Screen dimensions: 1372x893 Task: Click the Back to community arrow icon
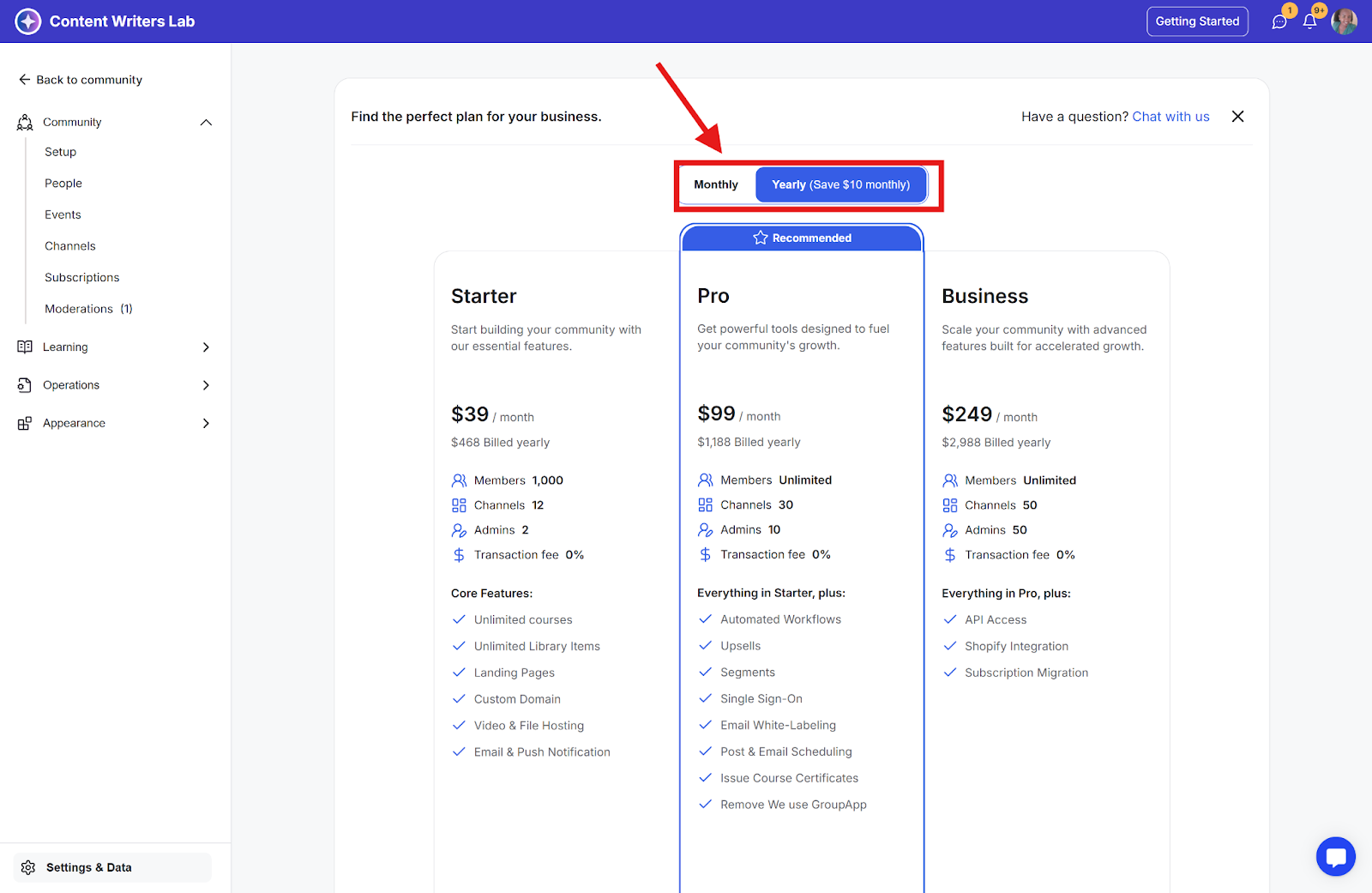[x=24, y=80]
